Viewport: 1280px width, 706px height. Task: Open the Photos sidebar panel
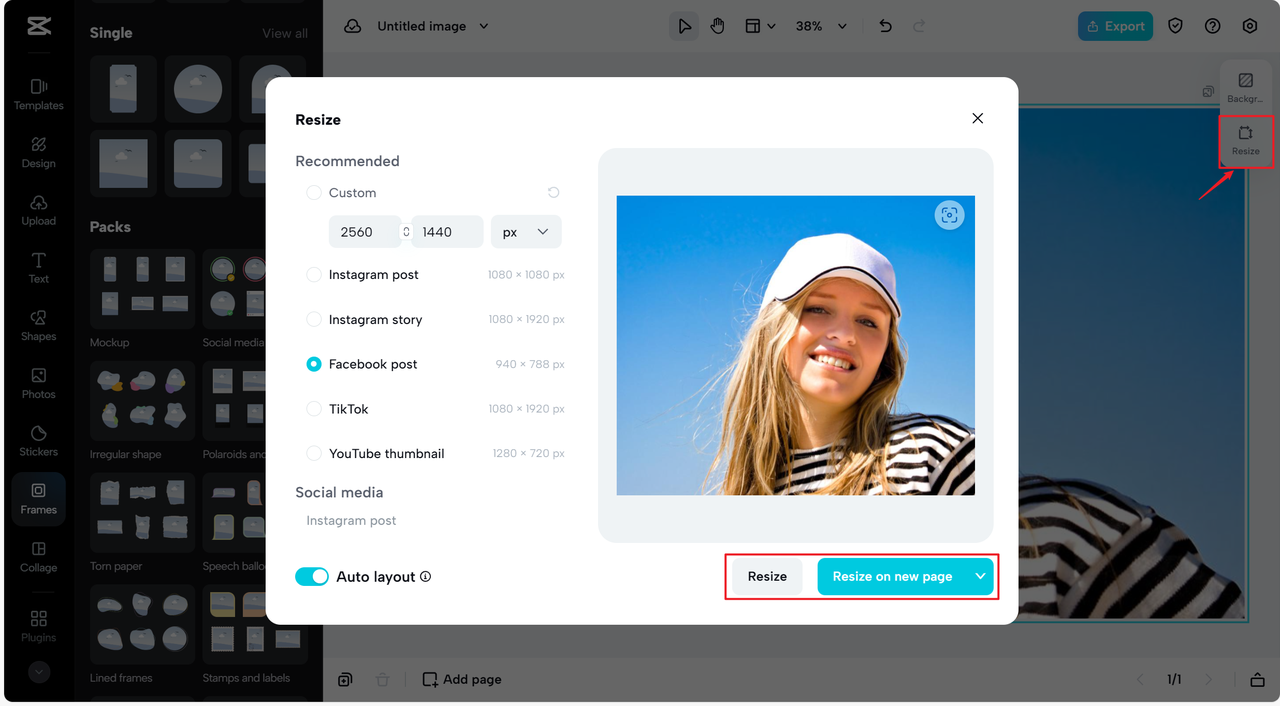coord(39,383)
